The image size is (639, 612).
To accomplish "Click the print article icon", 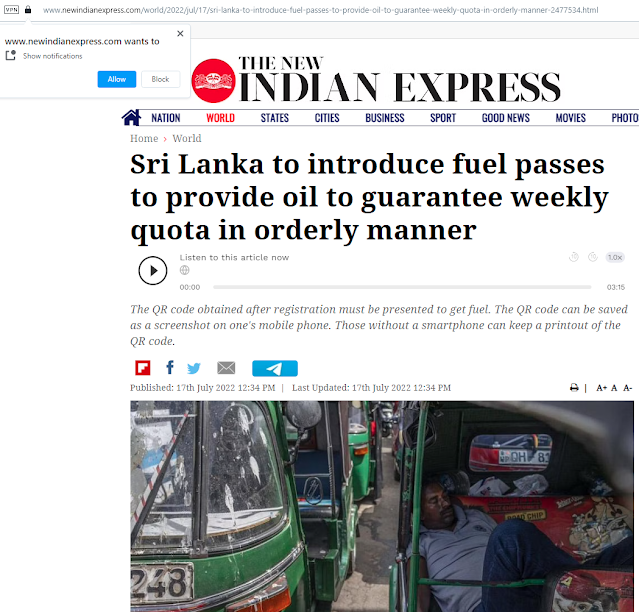I will (x=574, y=388).
